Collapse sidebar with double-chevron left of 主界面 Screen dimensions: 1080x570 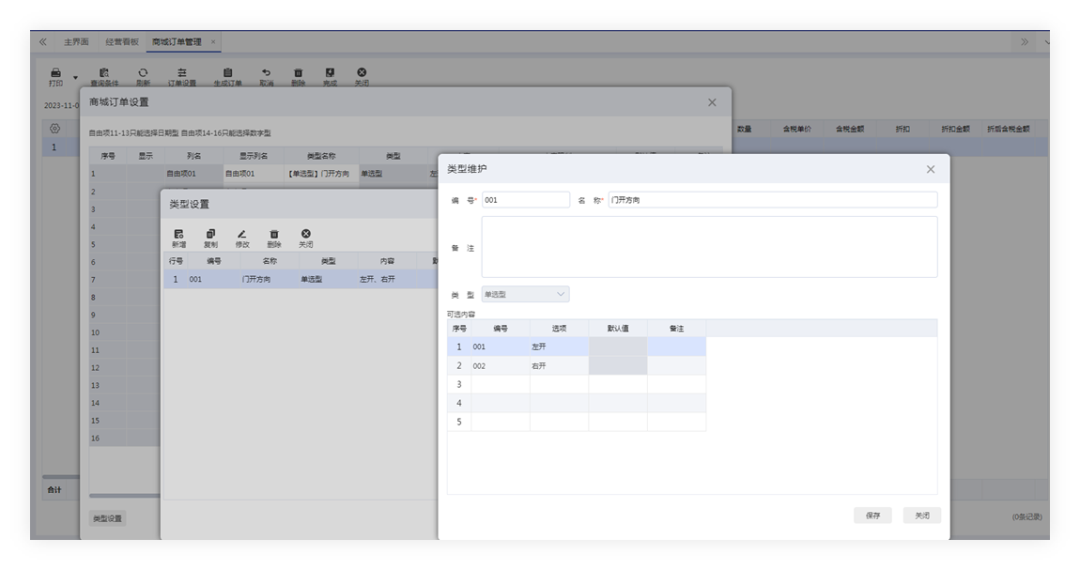click(42, 42)
